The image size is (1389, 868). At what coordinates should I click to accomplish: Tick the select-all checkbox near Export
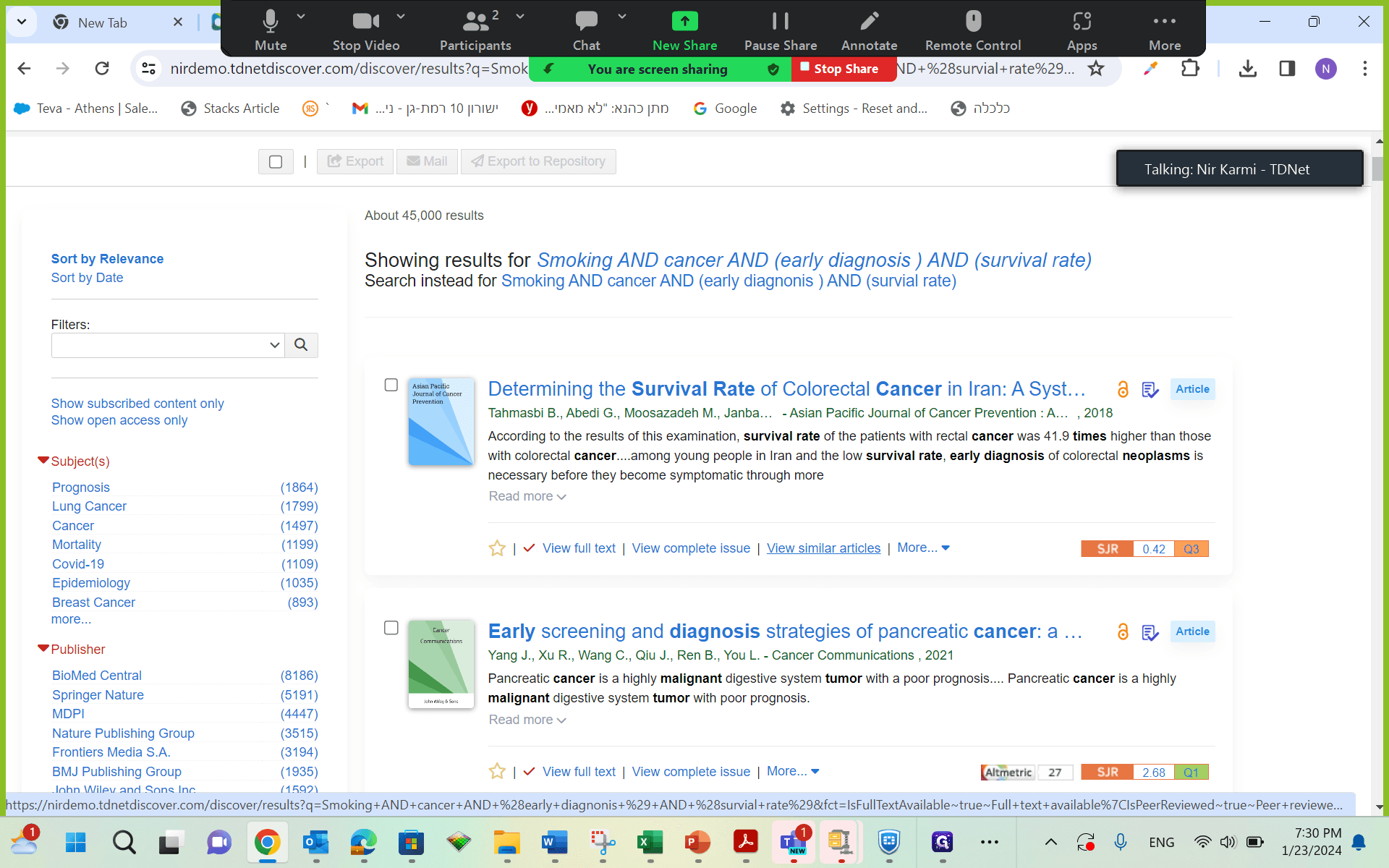(276, 162)
